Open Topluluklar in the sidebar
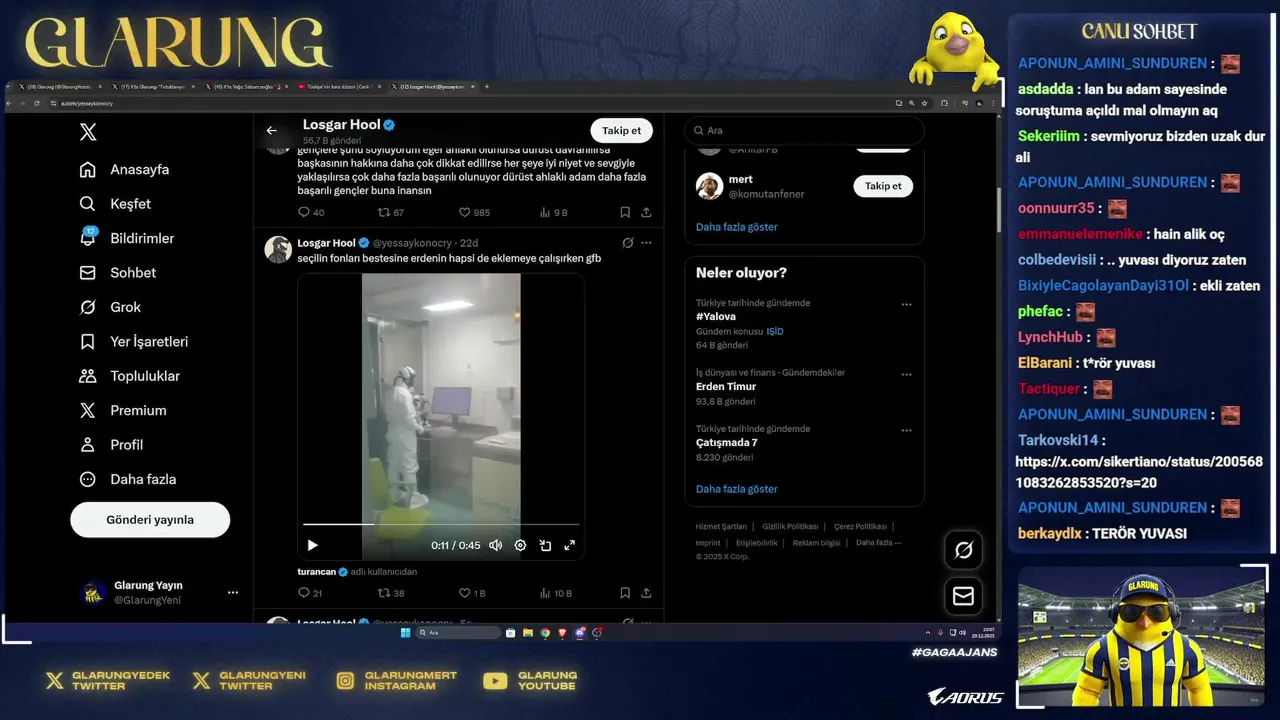The image size is (1280, 720). coord(129,376)
